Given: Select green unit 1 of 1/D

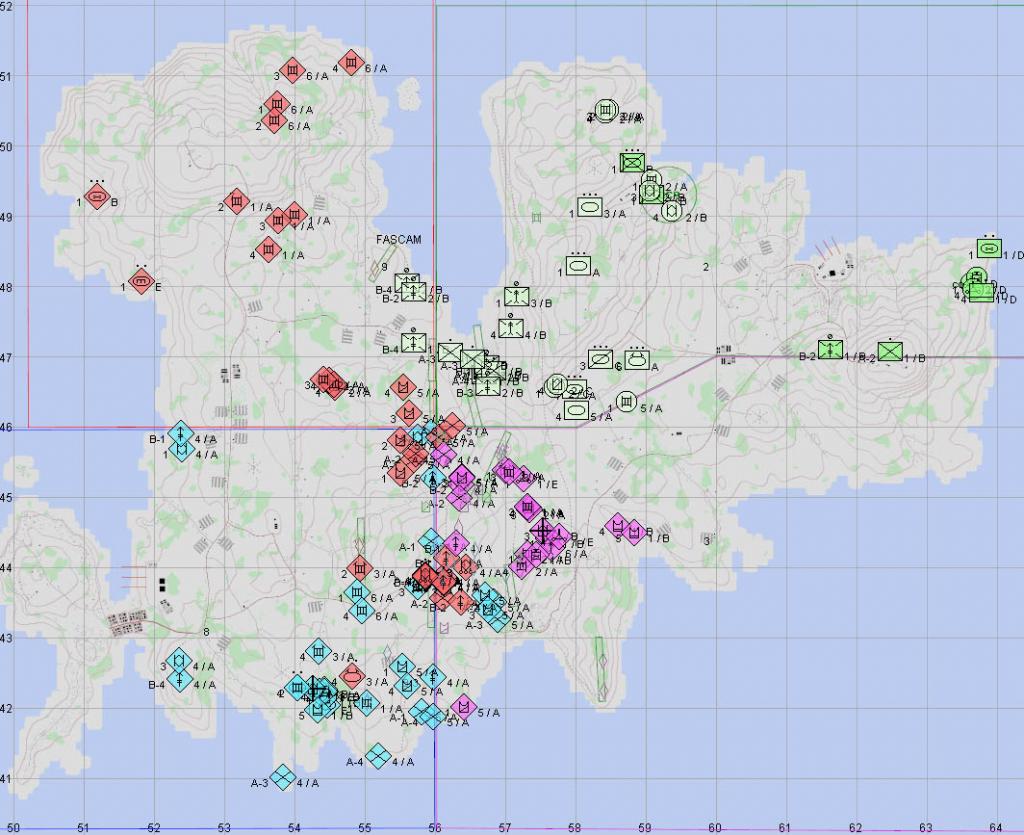Looking at the screenshot, I should coord(989,249).
